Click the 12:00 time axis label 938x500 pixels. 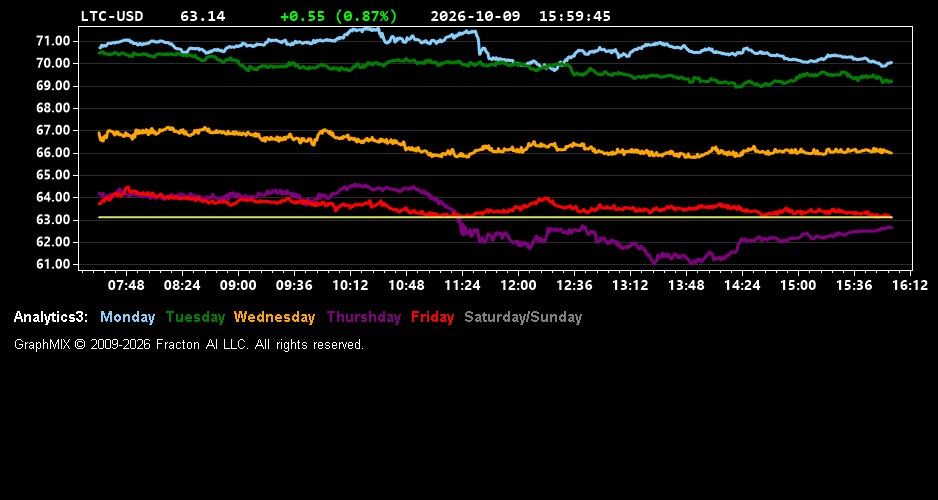518,286
